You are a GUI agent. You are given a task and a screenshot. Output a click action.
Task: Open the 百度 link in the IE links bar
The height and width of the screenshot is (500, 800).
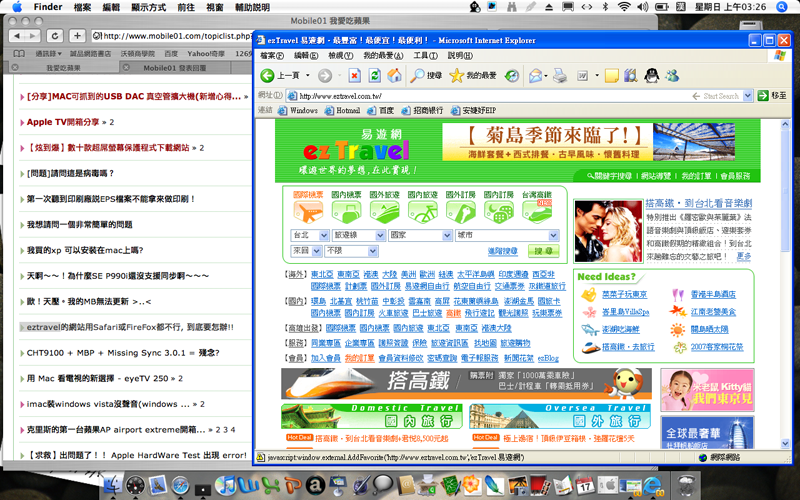(x=381, y=110)
